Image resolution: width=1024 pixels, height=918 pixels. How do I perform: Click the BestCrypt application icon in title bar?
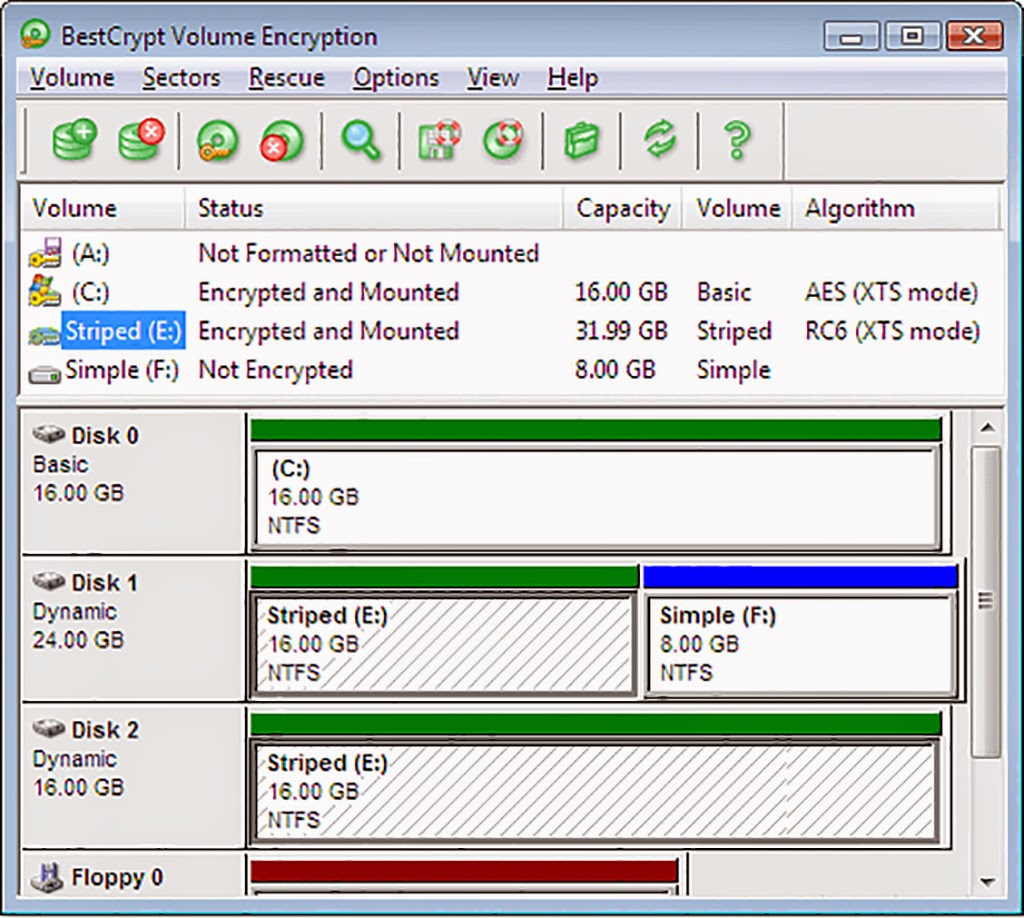(x=35, y=35)
